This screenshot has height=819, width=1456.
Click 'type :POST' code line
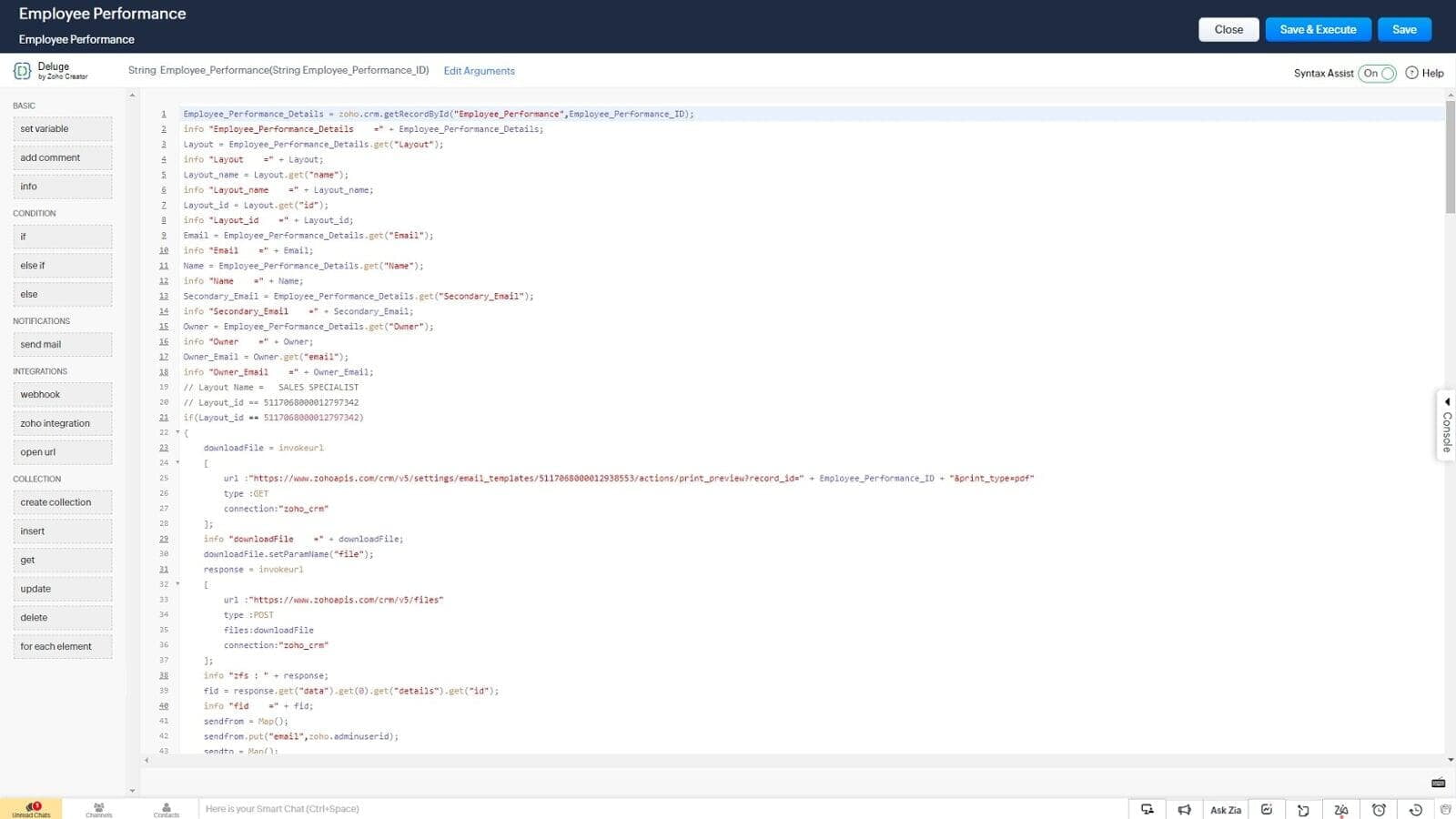tap(248, 615)
